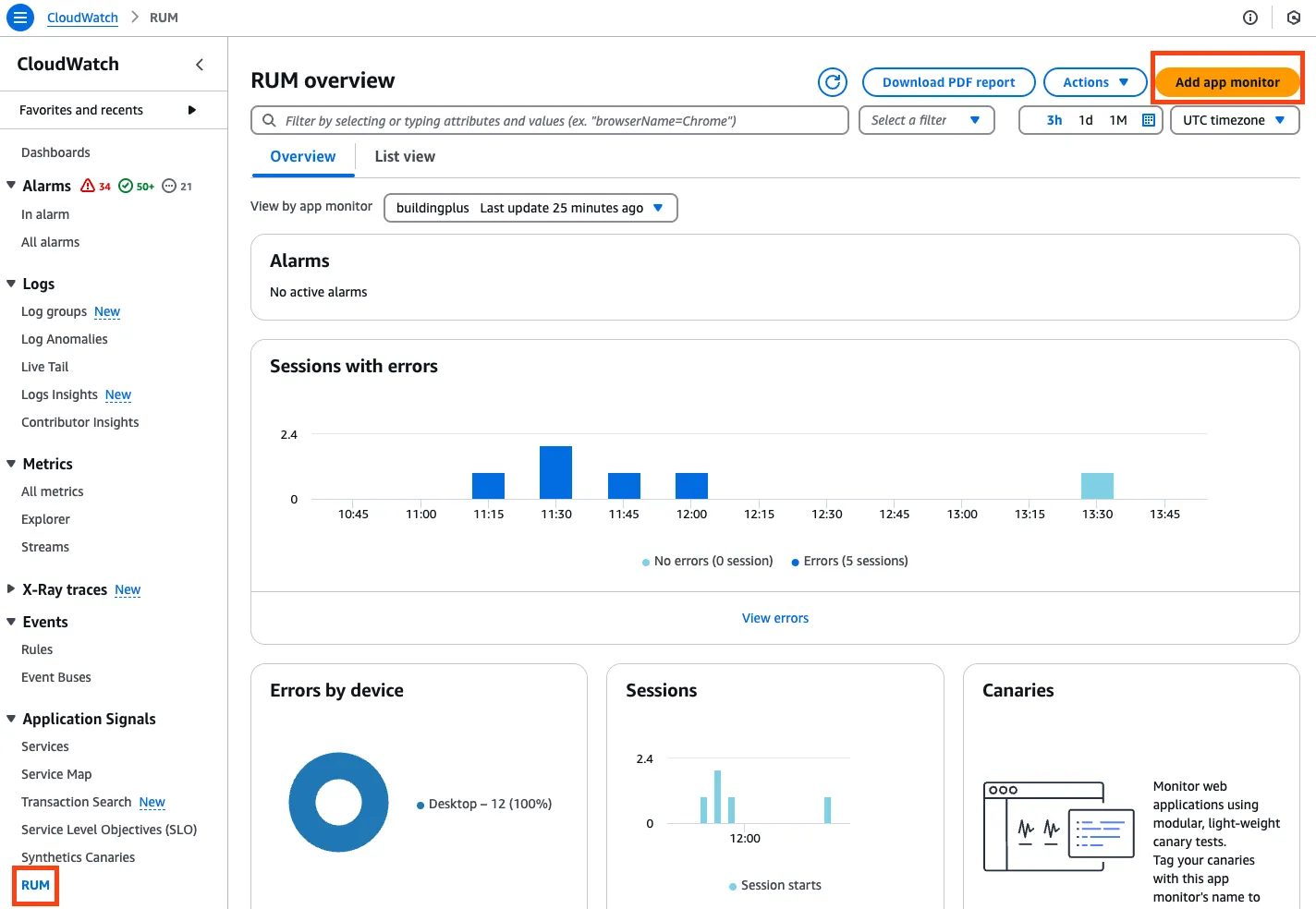
Task: Download the PDF report
Action: tap(948, 82)
